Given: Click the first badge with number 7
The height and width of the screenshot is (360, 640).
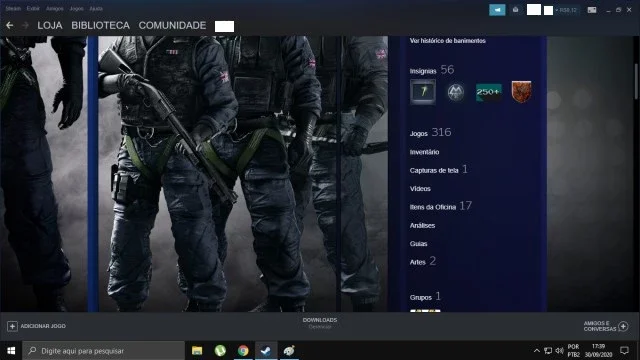Looking at the screenshot, I should coord(423,92).
